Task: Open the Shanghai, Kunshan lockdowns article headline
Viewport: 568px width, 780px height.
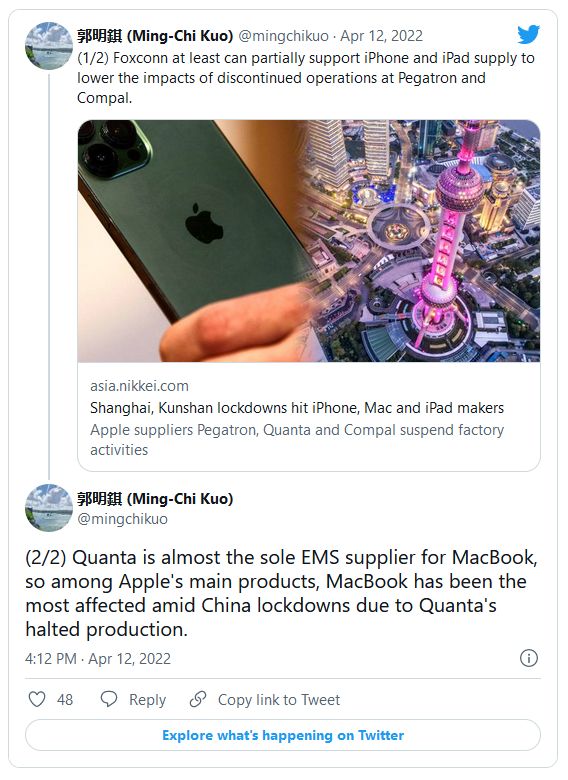Action: click(297, 408)
